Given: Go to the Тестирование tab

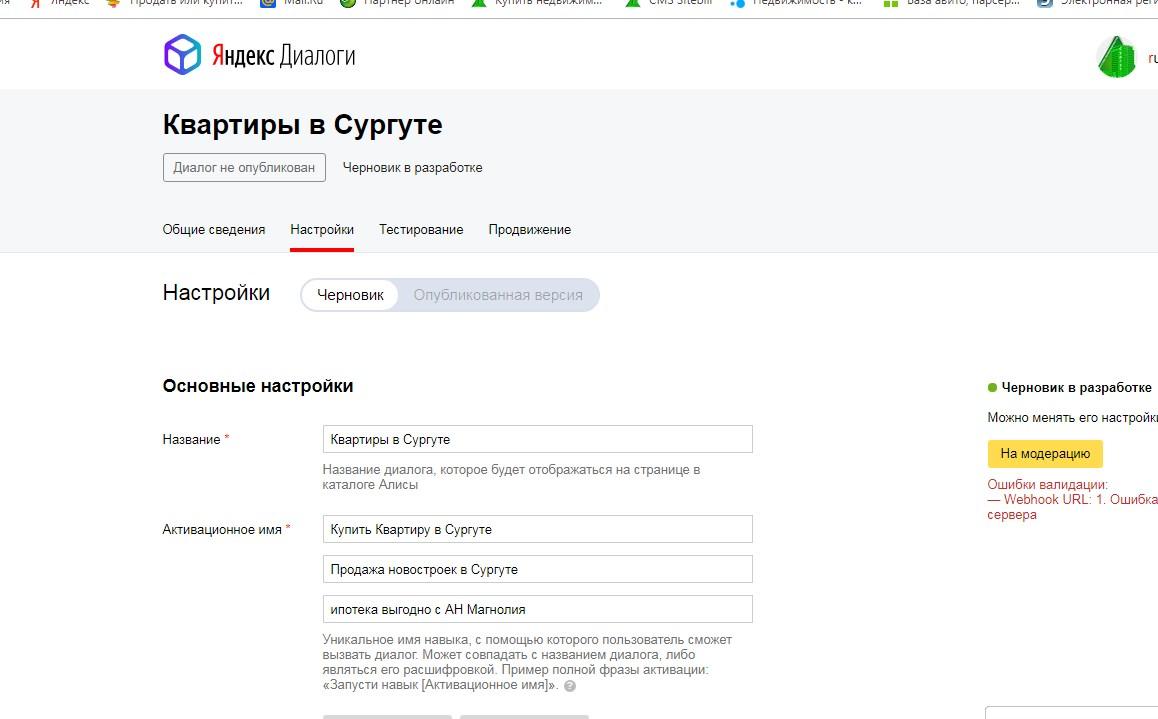Looking at the screenshot, I should click(x=421, y=230).
